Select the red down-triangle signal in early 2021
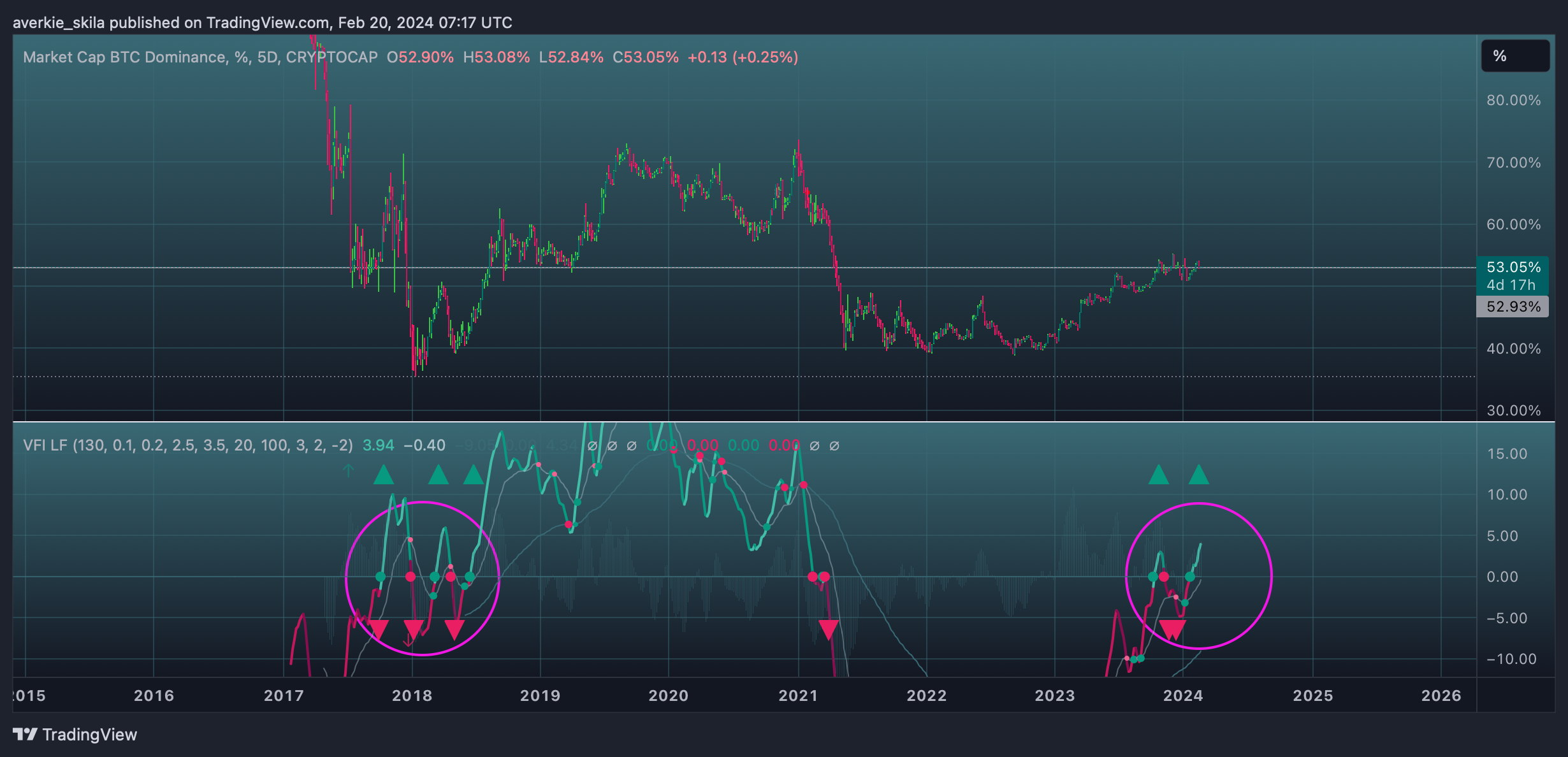1568x757 pixels. 828,630
